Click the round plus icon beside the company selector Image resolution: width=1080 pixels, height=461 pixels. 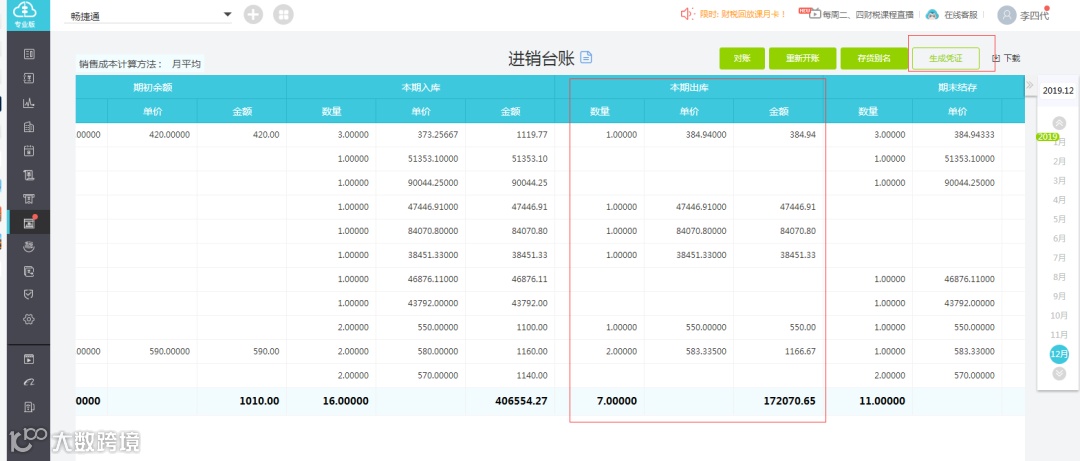(x=253, y=14)
